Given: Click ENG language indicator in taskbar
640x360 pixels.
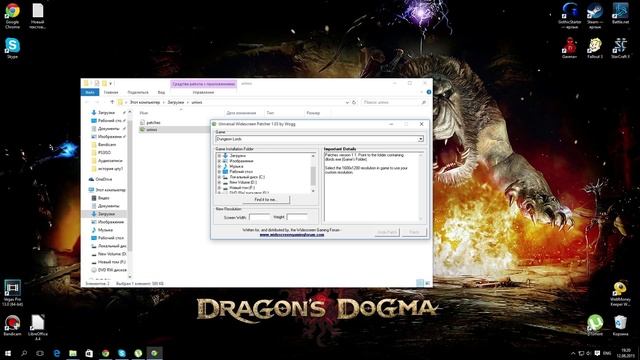Looking at the screenshot, I should click(x=607, y=353).
